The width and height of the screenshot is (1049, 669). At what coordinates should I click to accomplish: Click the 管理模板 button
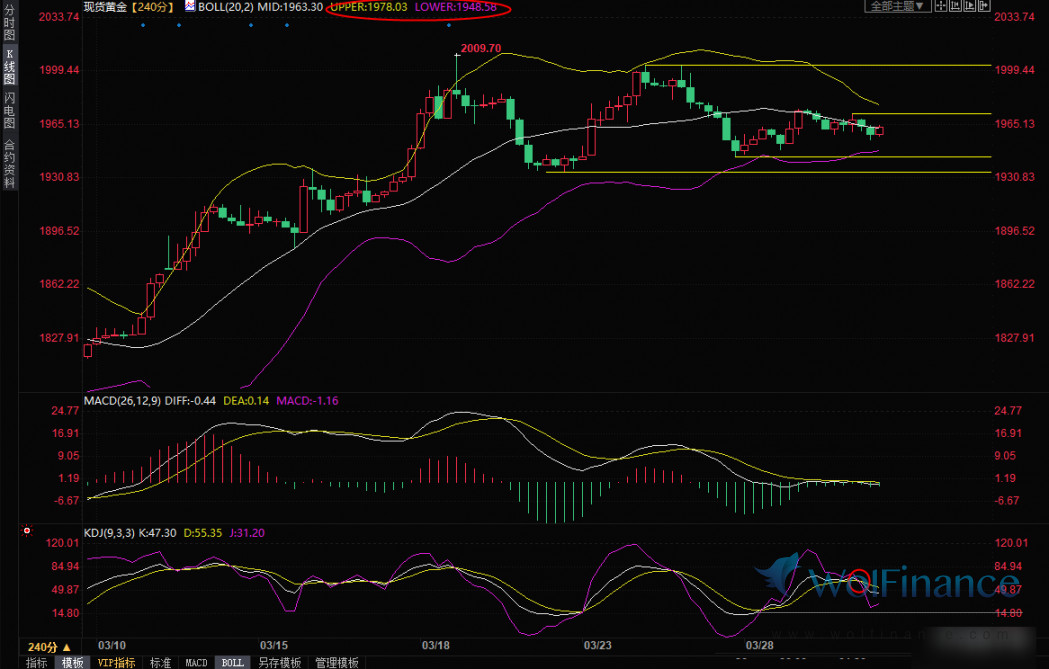pos(337,662)
